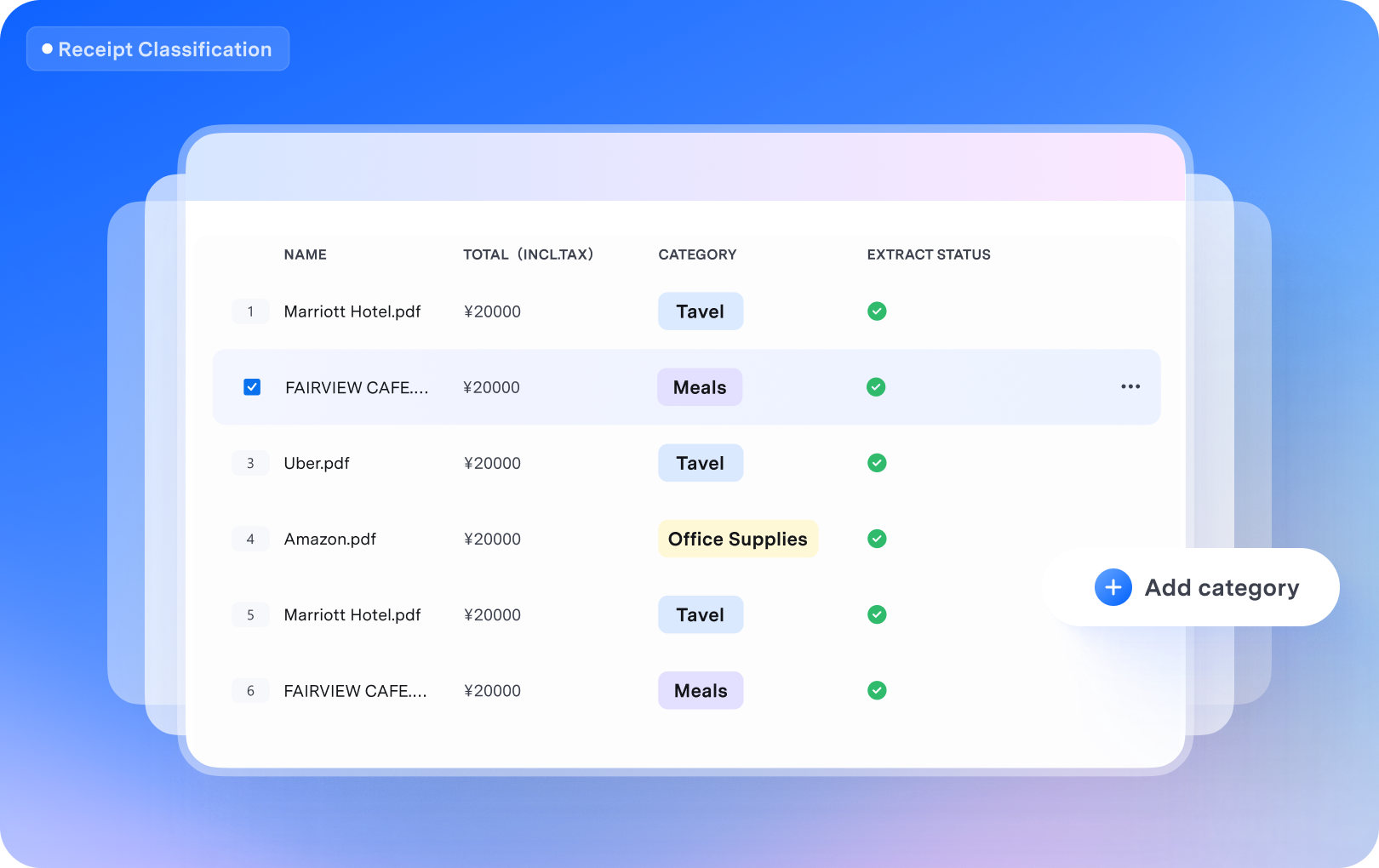The image size is (1379, 868).
Task: Open Marriott Hotel.pdf in row 1
Action: click(x=352, y=311)
